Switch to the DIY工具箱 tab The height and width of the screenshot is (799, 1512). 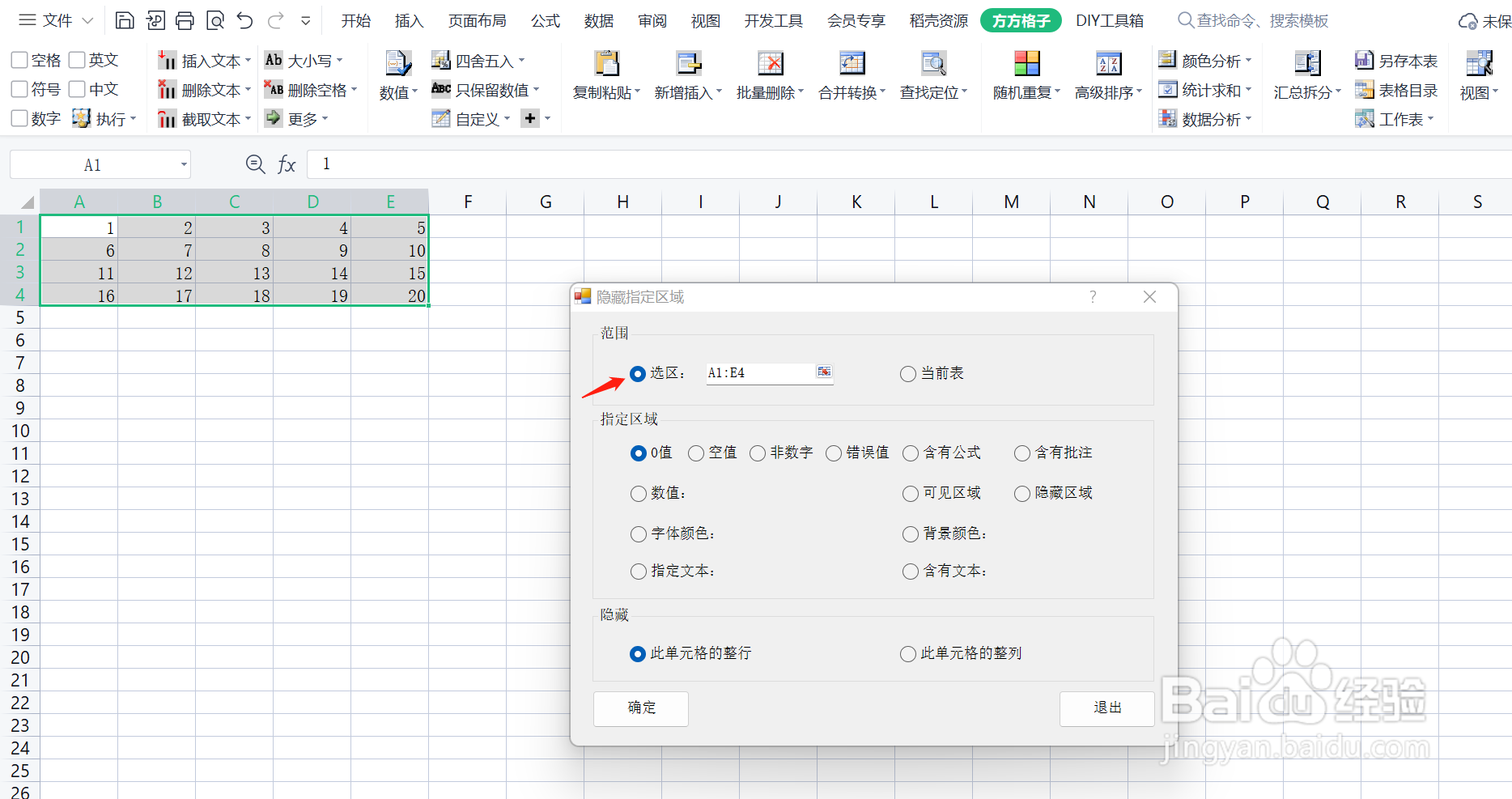[1110, 20]
